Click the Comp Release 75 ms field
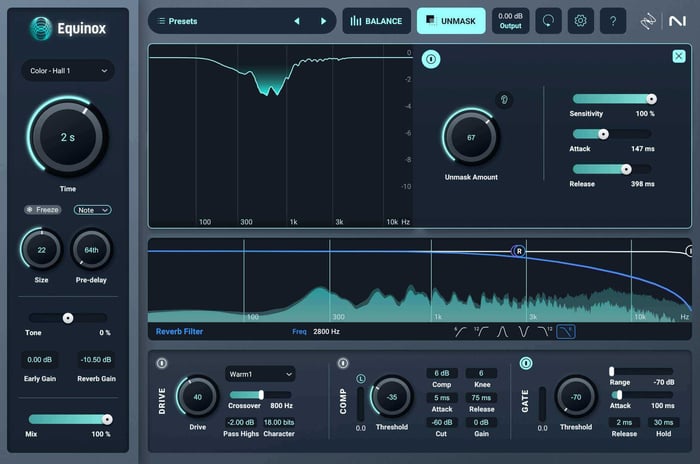Screen dimensions: 700x464 [481, 397]
